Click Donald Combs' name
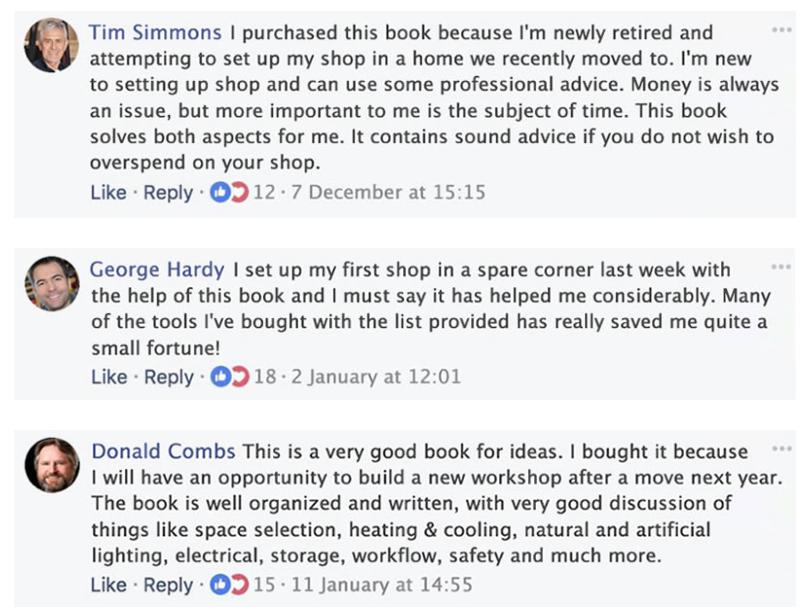Image resolution: width=810 pixels, height=614 pixels. coord(160,453)
